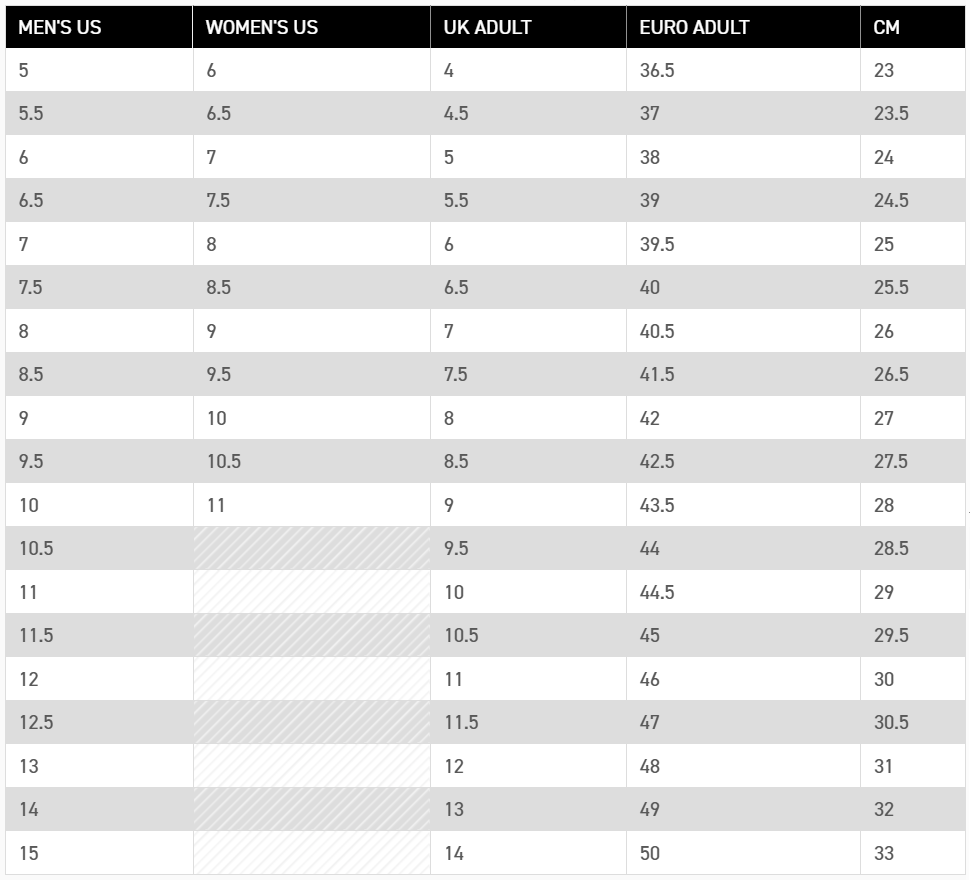Click the Euro size 36.5 cell
Screen dimensions: 972x881
744,70
